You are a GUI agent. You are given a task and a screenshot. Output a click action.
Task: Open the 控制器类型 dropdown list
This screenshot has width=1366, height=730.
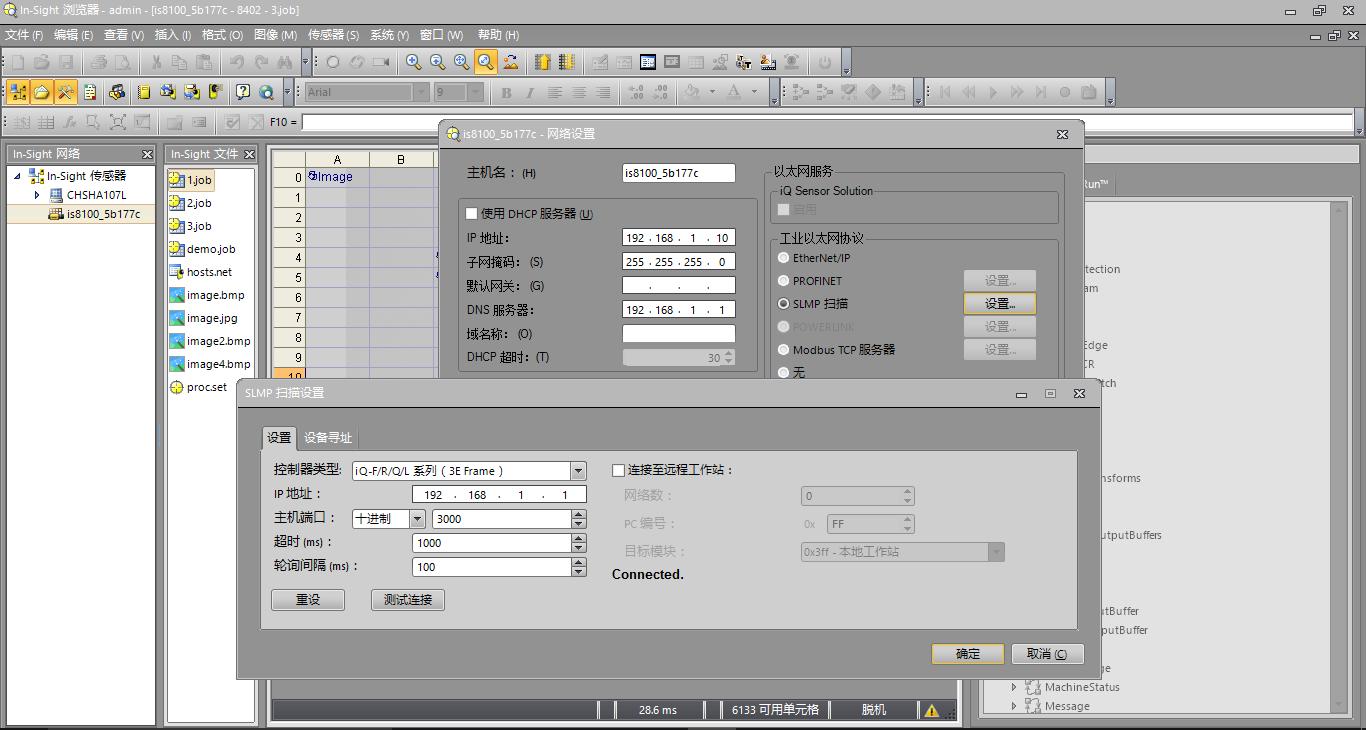click(x=578, y=471)
